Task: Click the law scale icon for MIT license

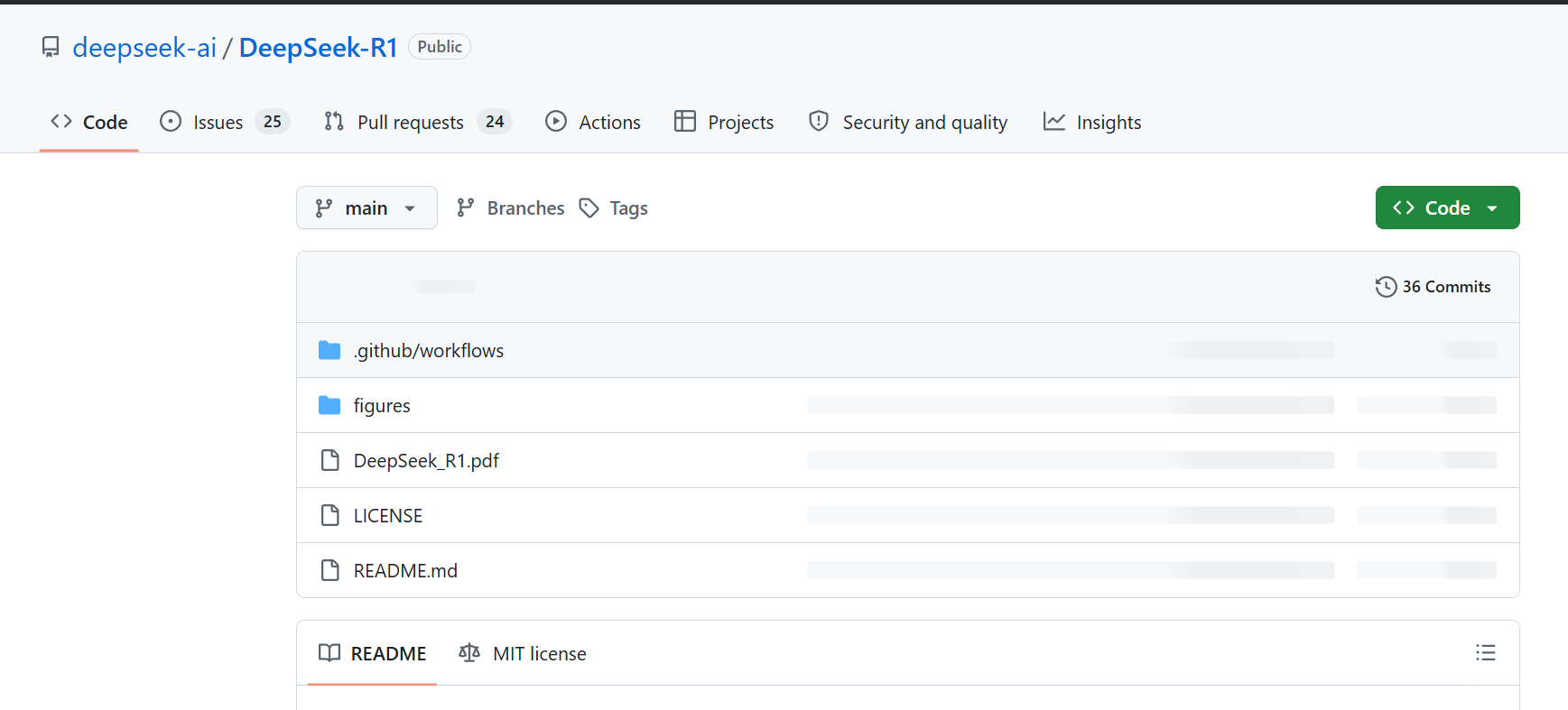Action: [469, 653]
